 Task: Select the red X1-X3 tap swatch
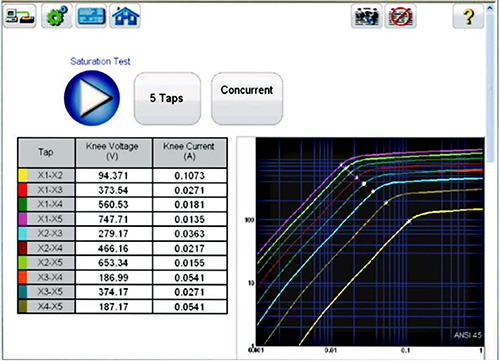(23, 190)
